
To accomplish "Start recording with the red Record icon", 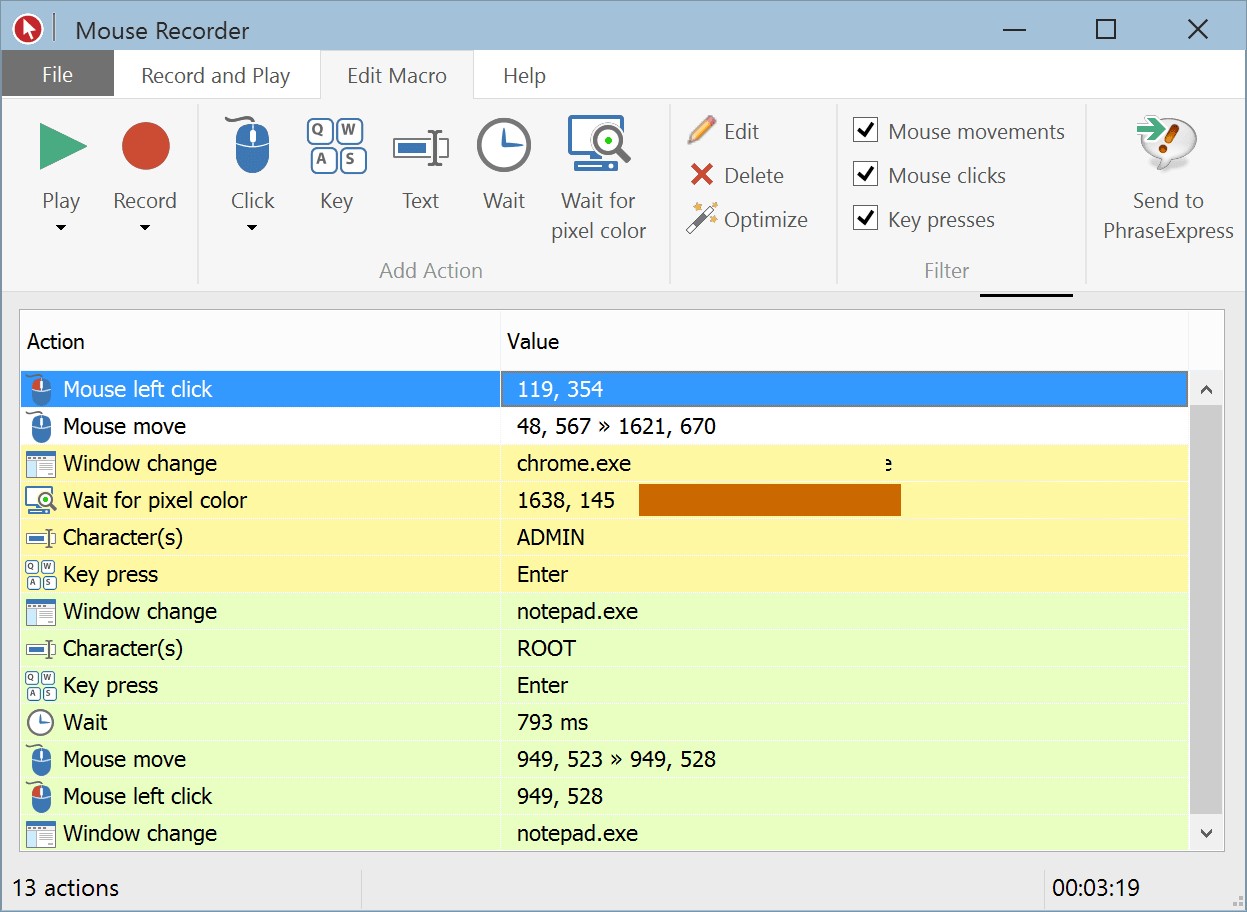I will pos(145,147).
